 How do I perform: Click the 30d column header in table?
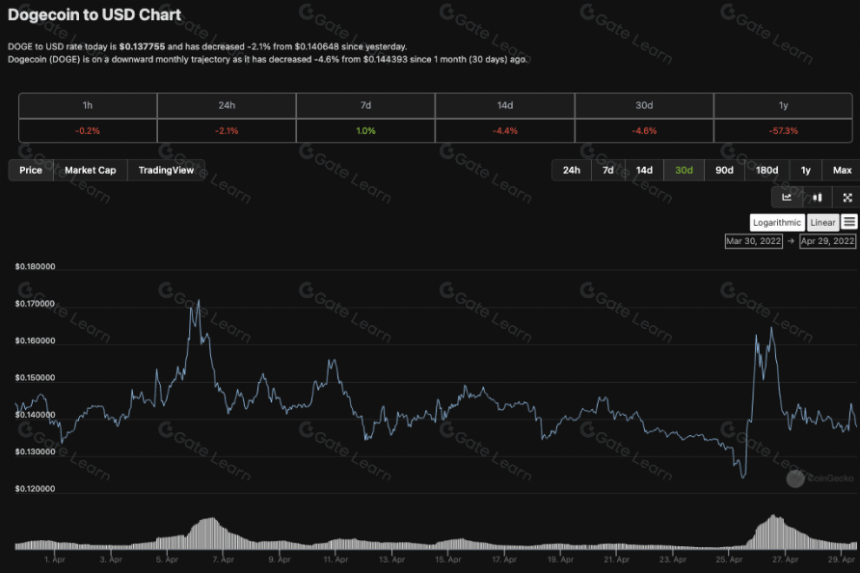(644, 105)
